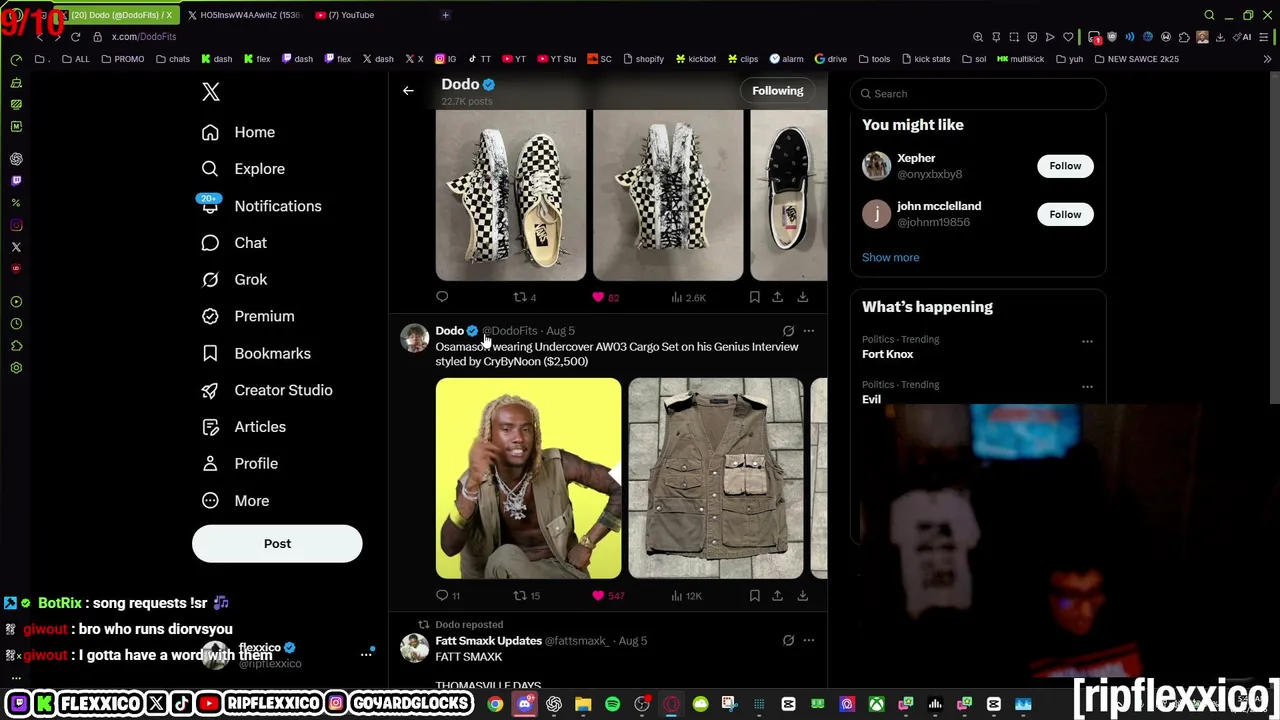
Task: Open more options on Osamason post
Action: click(x=808, y=331)
